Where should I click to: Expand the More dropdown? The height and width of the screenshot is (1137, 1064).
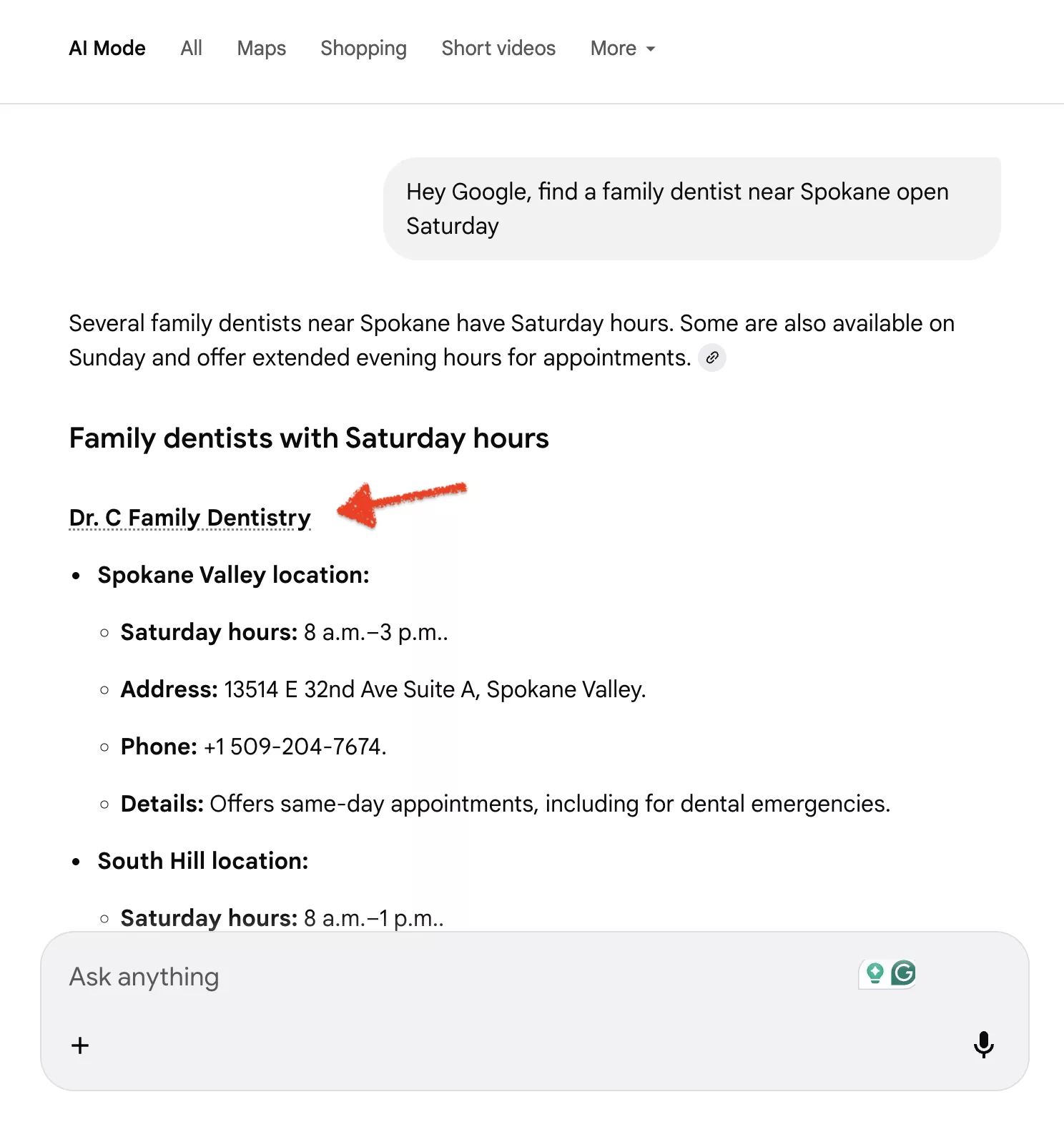(621, 48)
